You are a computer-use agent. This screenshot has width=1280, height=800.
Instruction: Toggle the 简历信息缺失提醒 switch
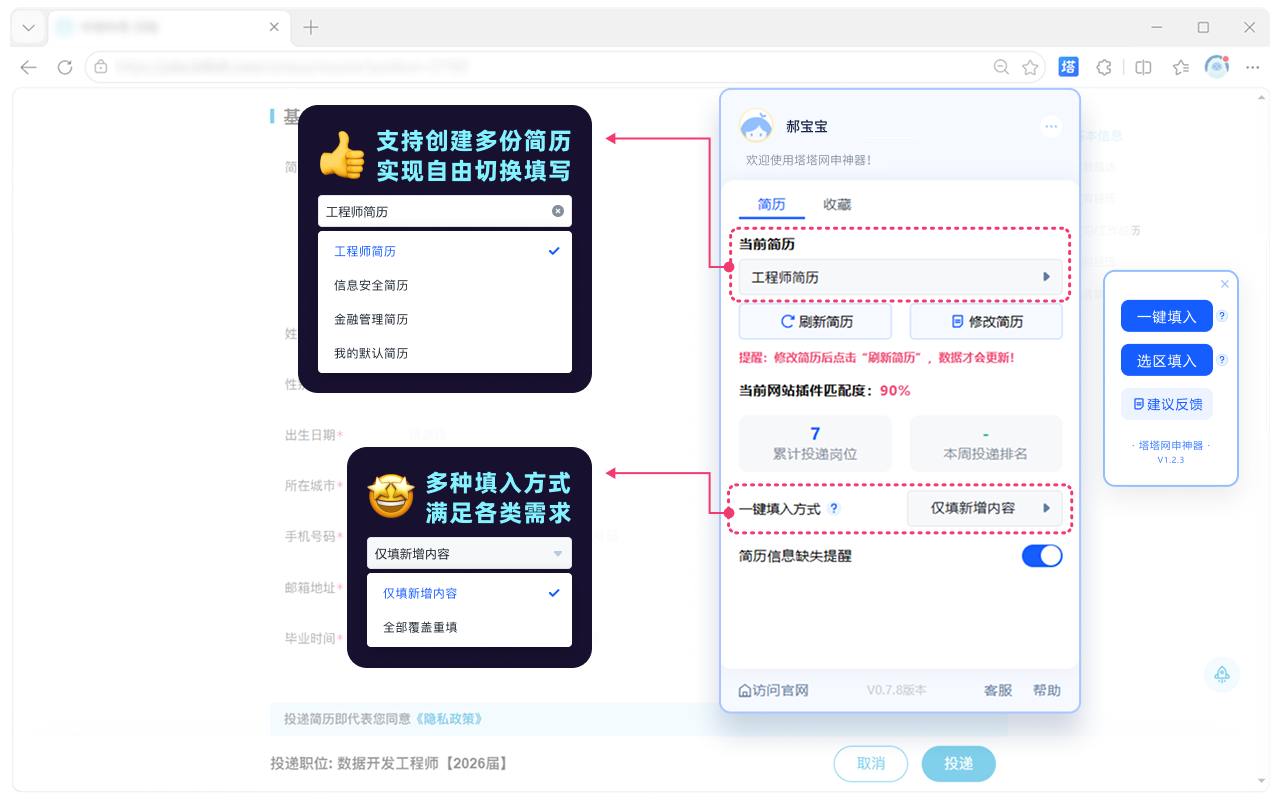pos(1042,556)
